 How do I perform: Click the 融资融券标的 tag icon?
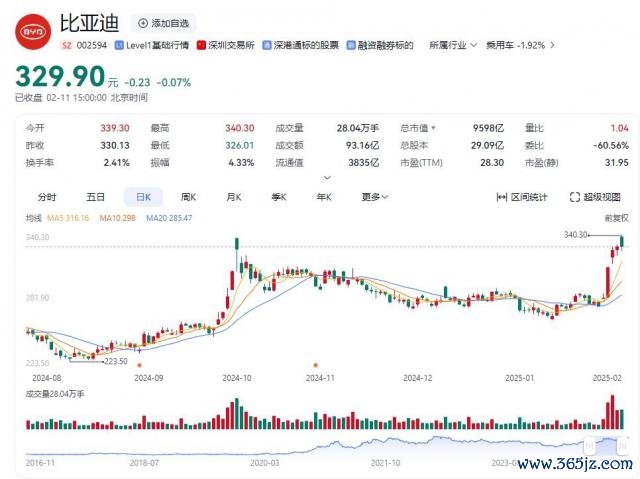351,45
